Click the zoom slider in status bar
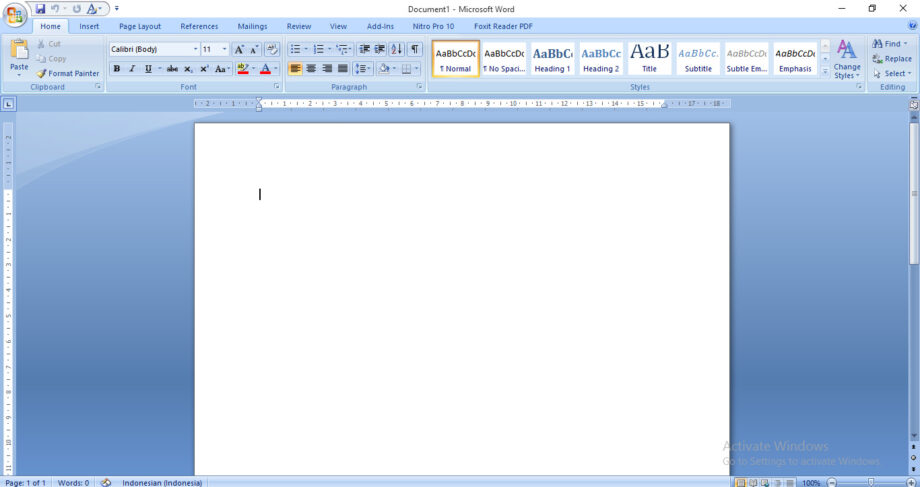Image resolution: width=920 pixels, height=487 pixels. [x=870, y=482]
